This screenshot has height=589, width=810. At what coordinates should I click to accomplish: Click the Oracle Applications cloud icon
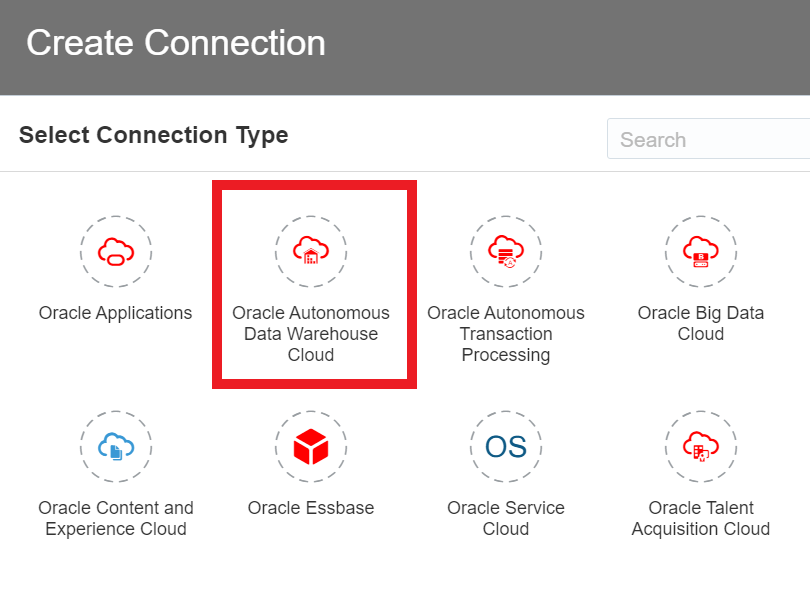pos(116,250)
